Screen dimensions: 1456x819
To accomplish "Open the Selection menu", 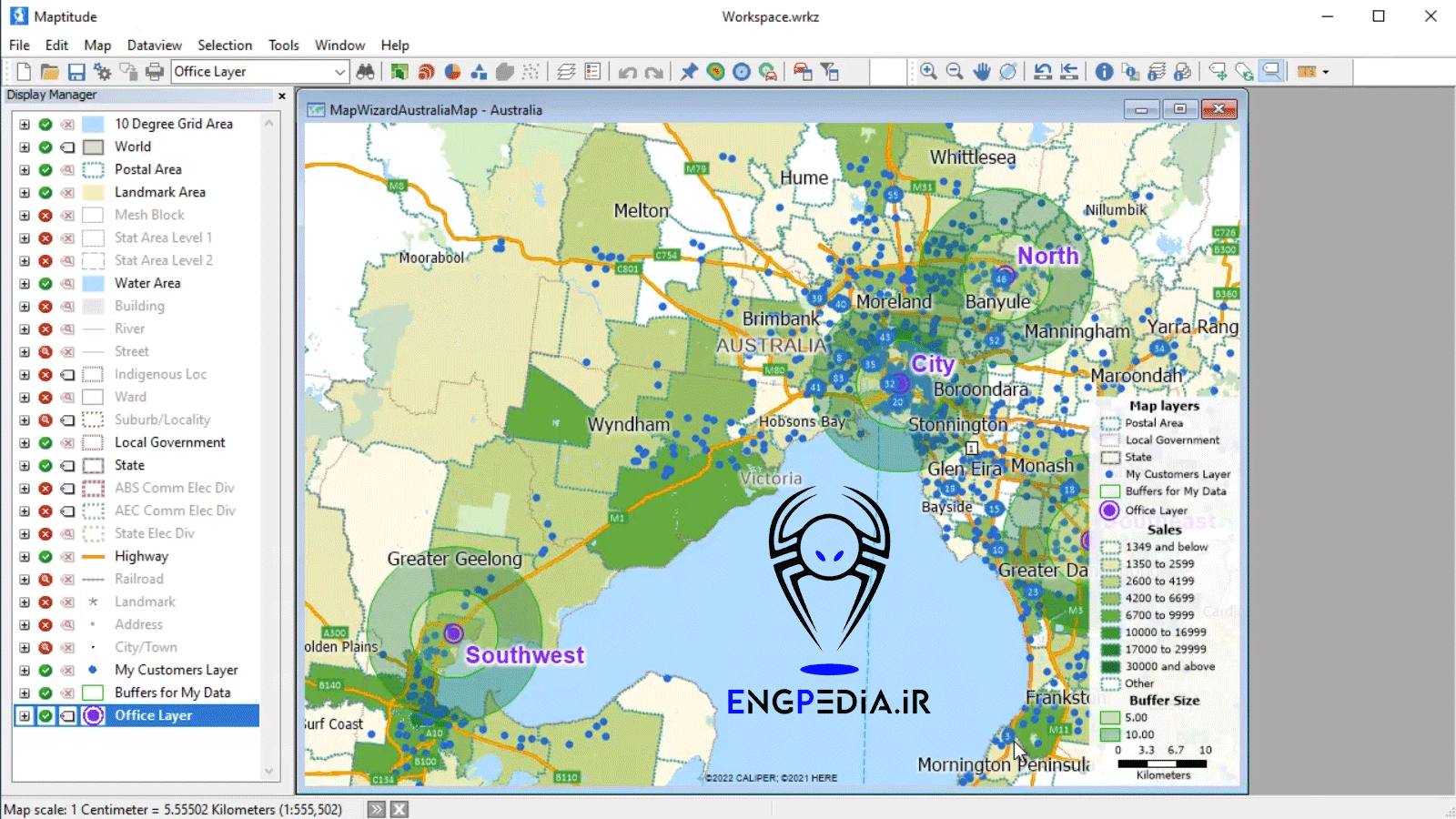I will pos(225,45).
